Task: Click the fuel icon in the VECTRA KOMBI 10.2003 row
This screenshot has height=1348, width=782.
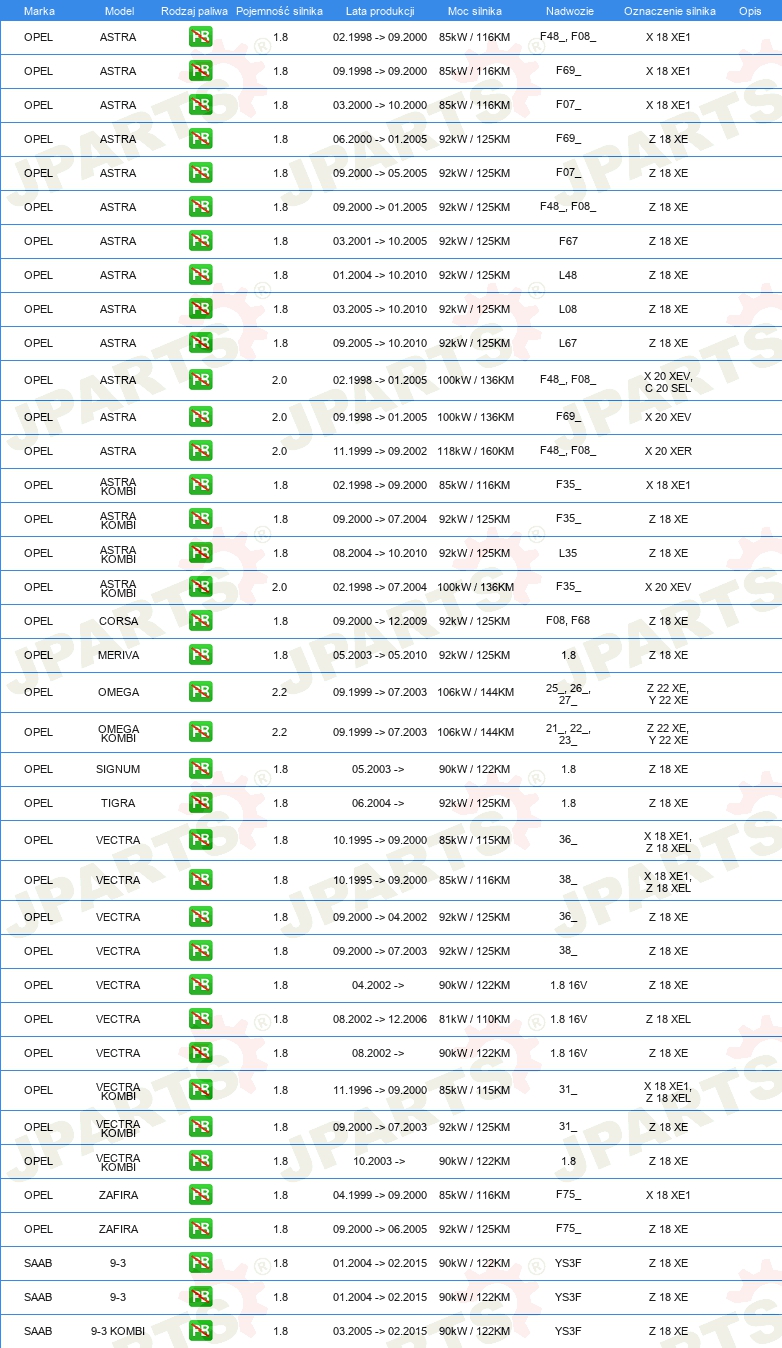Action: pos(200,1161)
